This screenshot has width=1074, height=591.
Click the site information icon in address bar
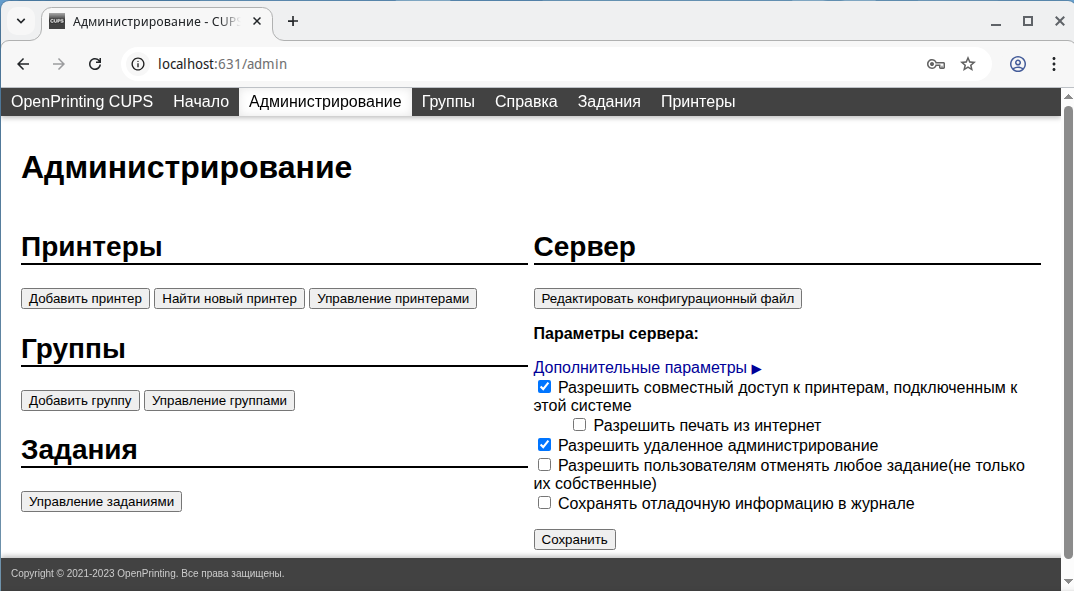[139, 64]
